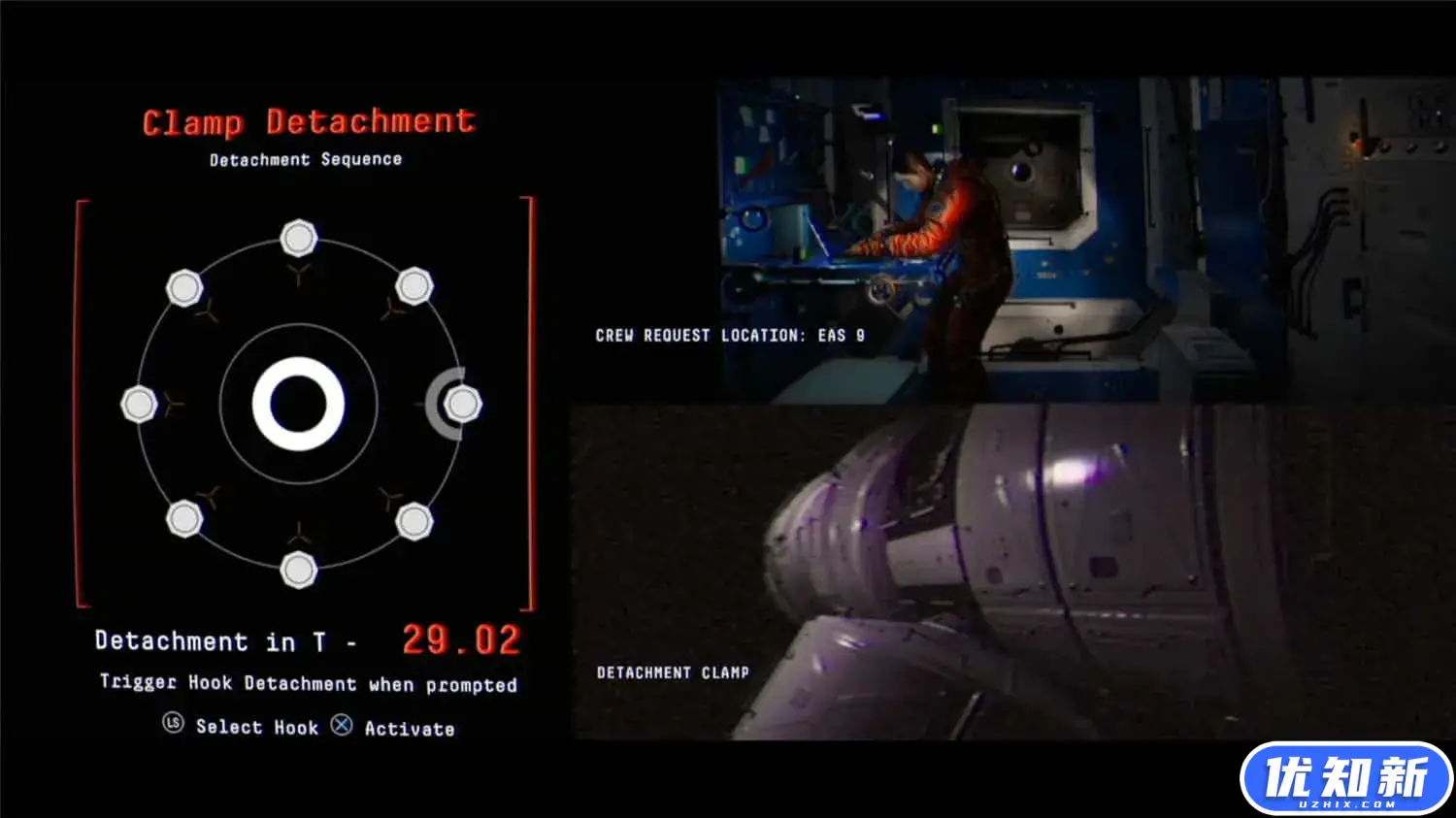Open the detachment clamp camera feed
Image resolution: width=1456 pixels, height=818 pixels.
coord(1009,573)
